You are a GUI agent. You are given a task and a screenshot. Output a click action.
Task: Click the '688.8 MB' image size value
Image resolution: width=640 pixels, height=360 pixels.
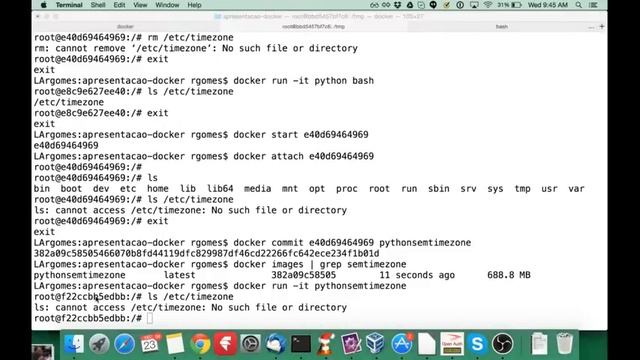click(x=509, y=275)
